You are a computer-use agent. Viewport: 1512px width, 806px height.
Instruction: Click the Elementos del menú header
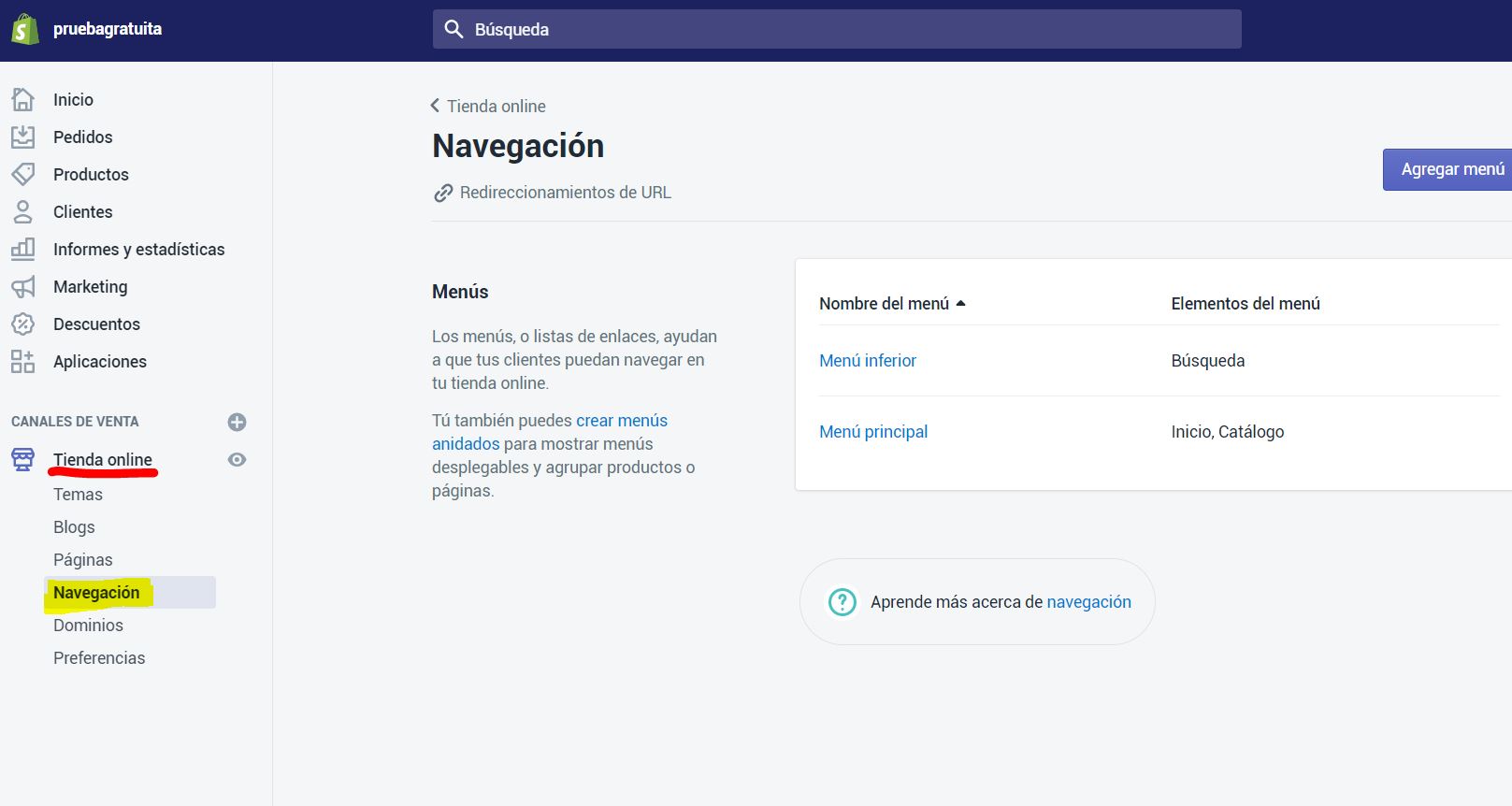tap(1246, 304)
